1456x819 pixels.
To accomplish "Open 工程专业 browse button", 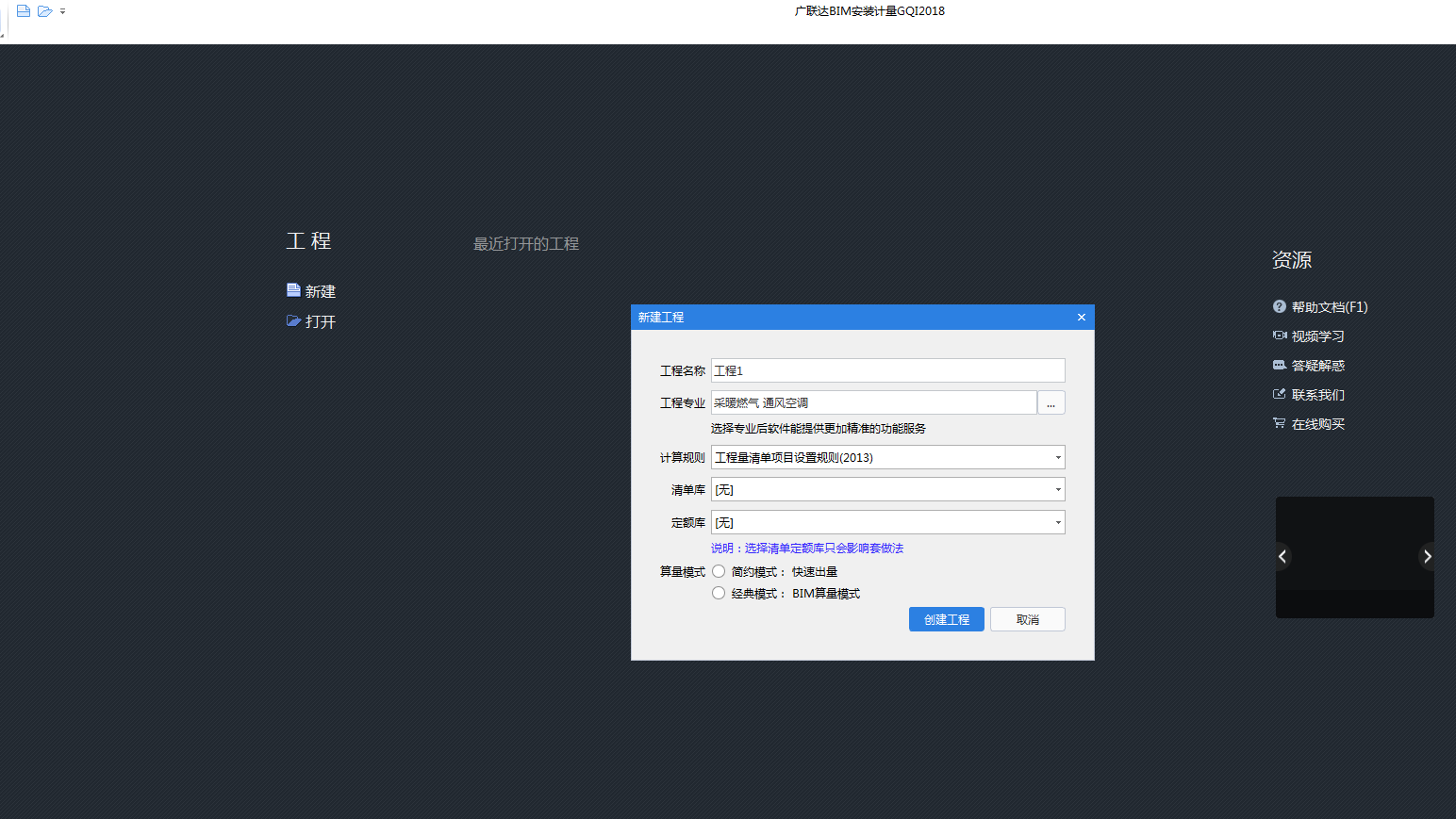I will point(1051,402).
